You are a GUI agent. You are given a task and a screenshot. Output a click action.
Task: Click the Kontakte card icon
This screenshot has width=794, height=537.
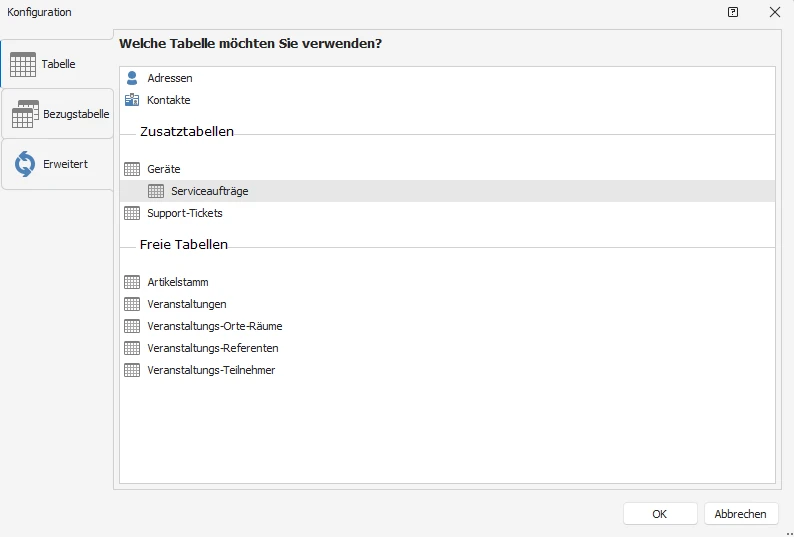point(132,100)
